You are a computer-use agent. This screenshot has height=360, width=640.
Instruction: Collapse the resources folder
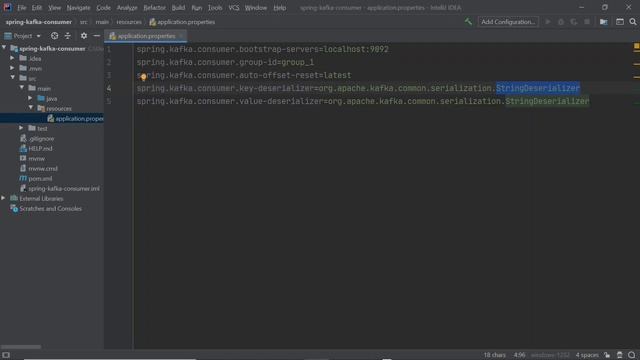[31, 108]
